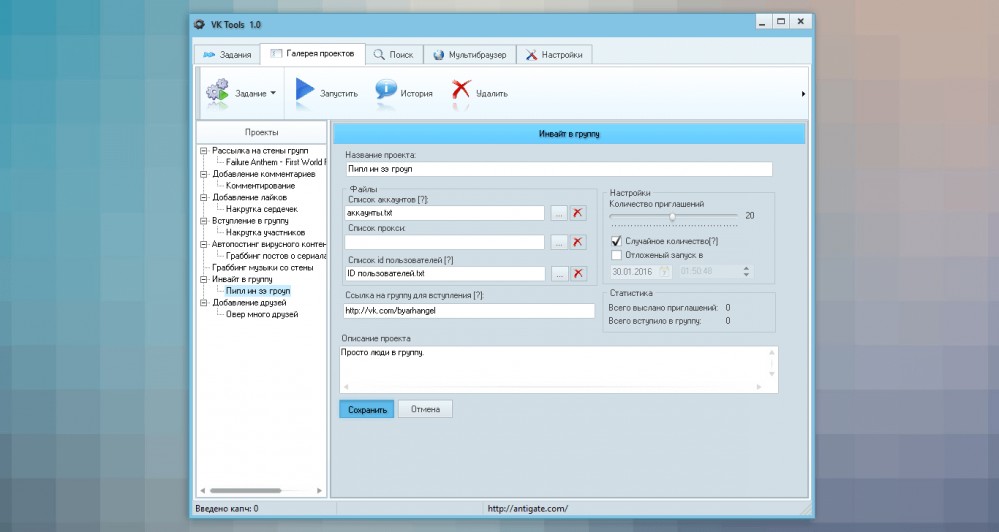Browse for proxy list file with ... button
Viewport: 999px width, 532px height.
(x=559, y=242)
